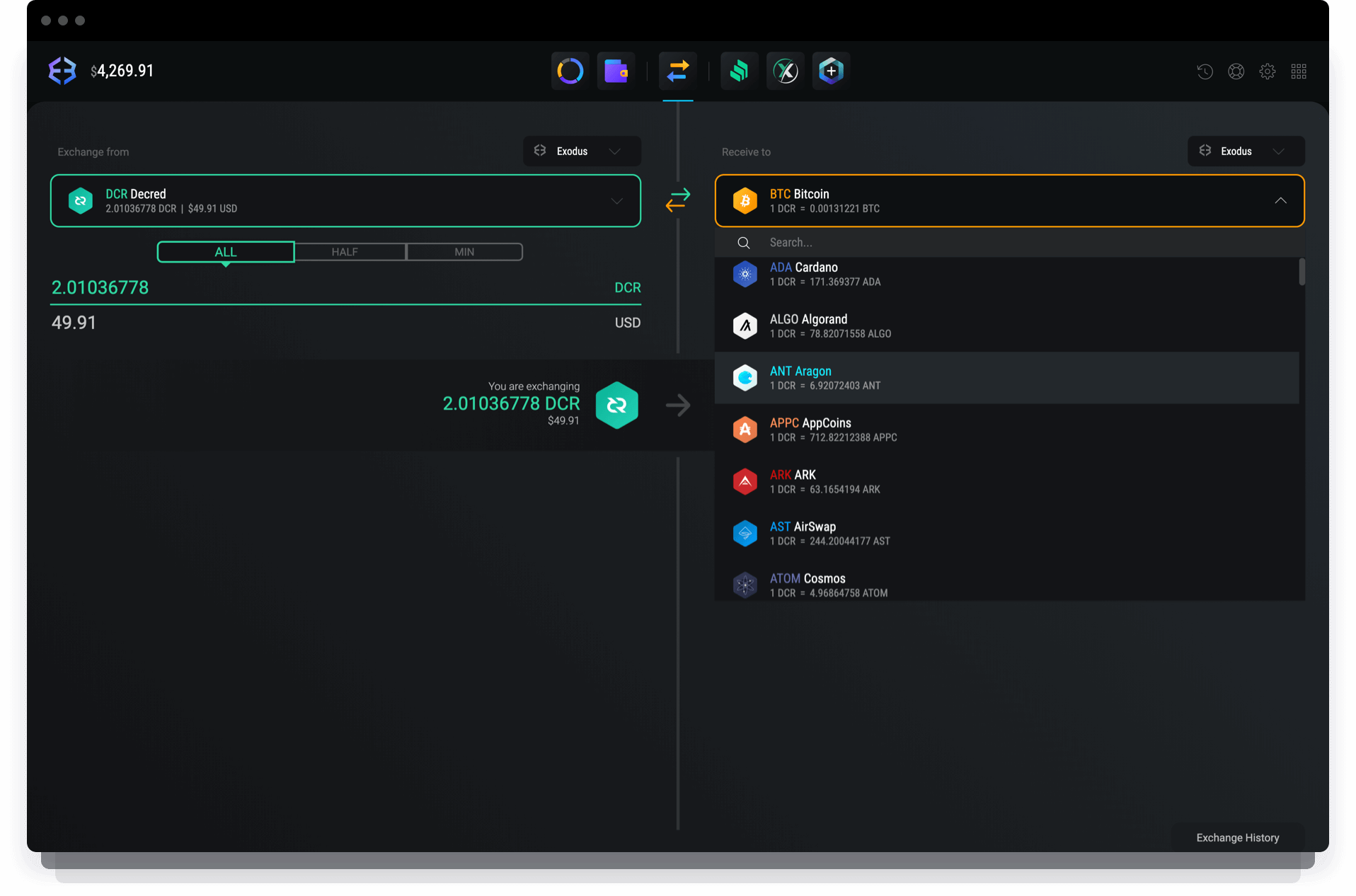Image resolution: width=1356 pixels, height=896 pixels.
Task: Open the support lifebuoy icon
Action: (x=1236, y=71)
